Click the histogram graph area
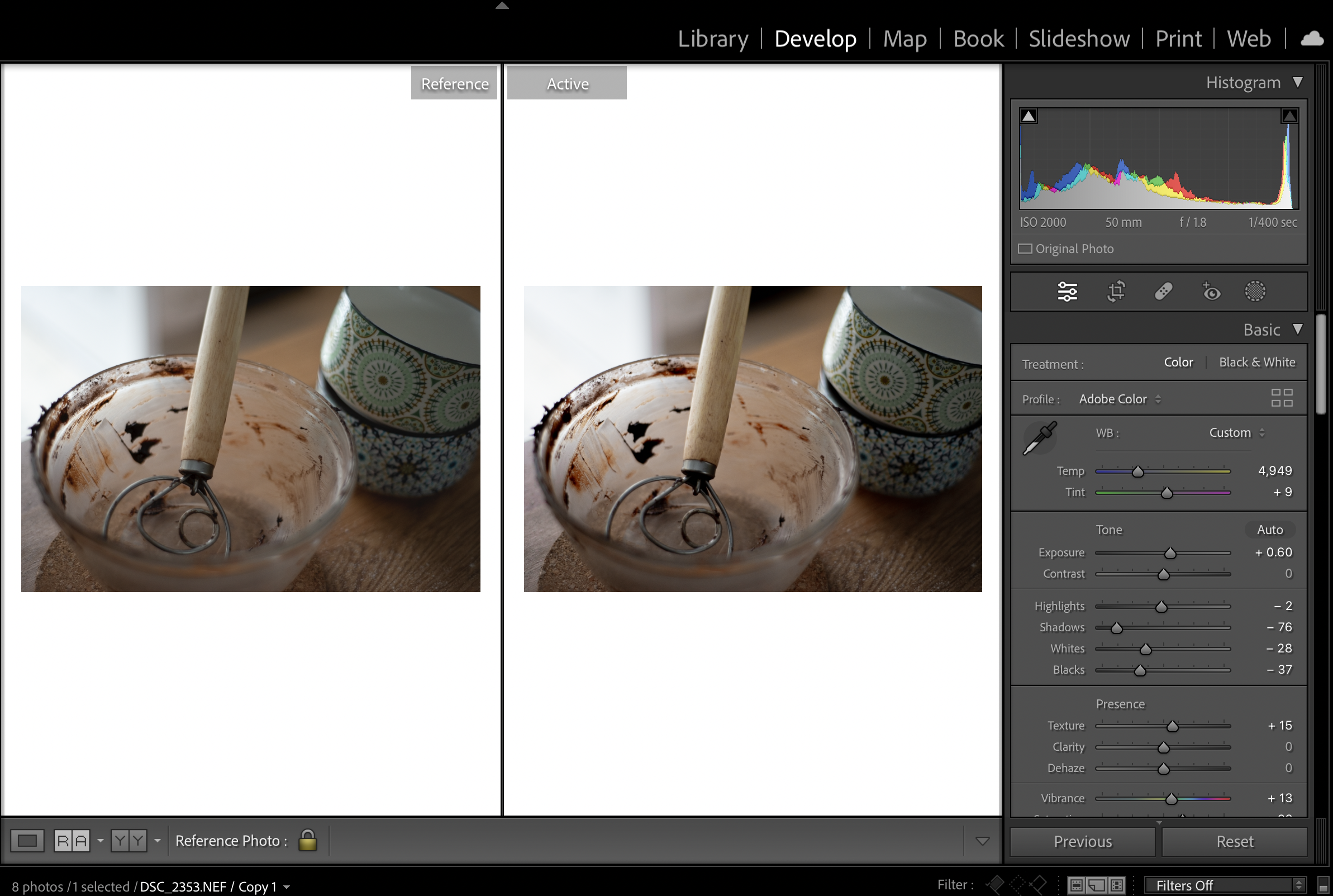Screen dimensions: 1333x896 (x=1159, y=158)
